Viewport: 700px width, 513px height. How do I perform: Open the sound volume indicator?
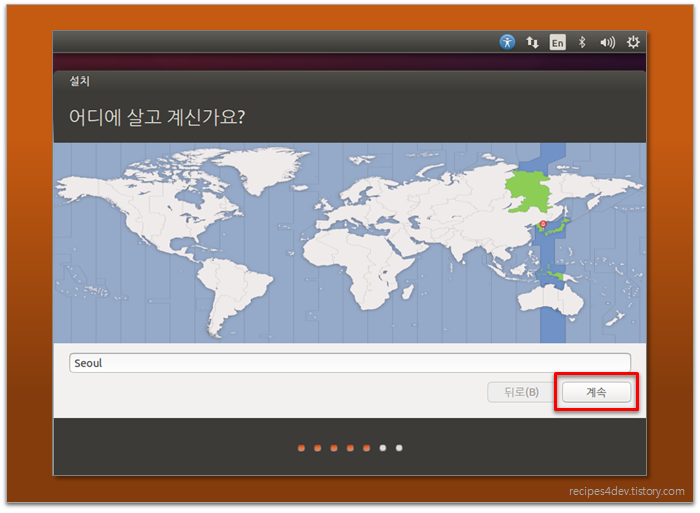click(x=607, y=42)
